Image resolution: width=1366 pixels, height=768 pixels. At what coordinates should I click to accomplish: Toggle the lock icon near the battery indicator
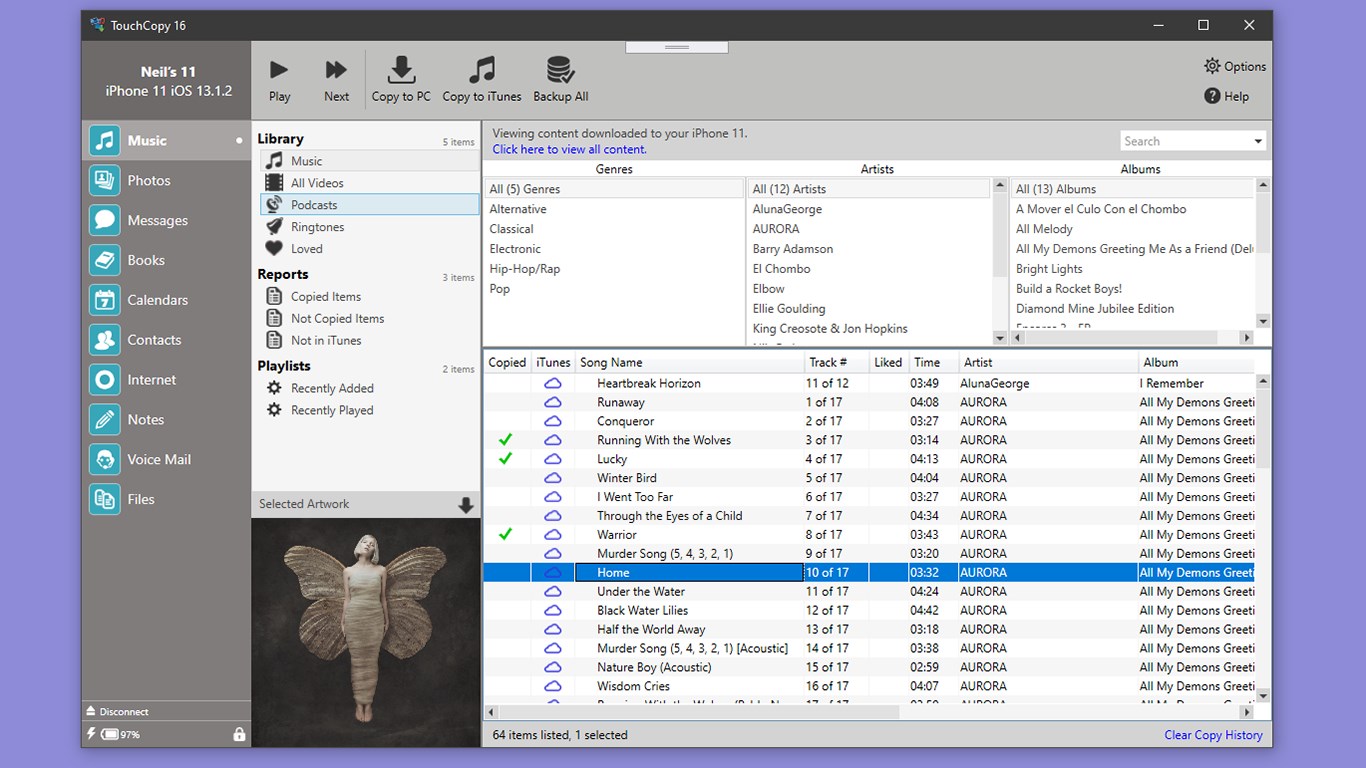pos(239,733)
